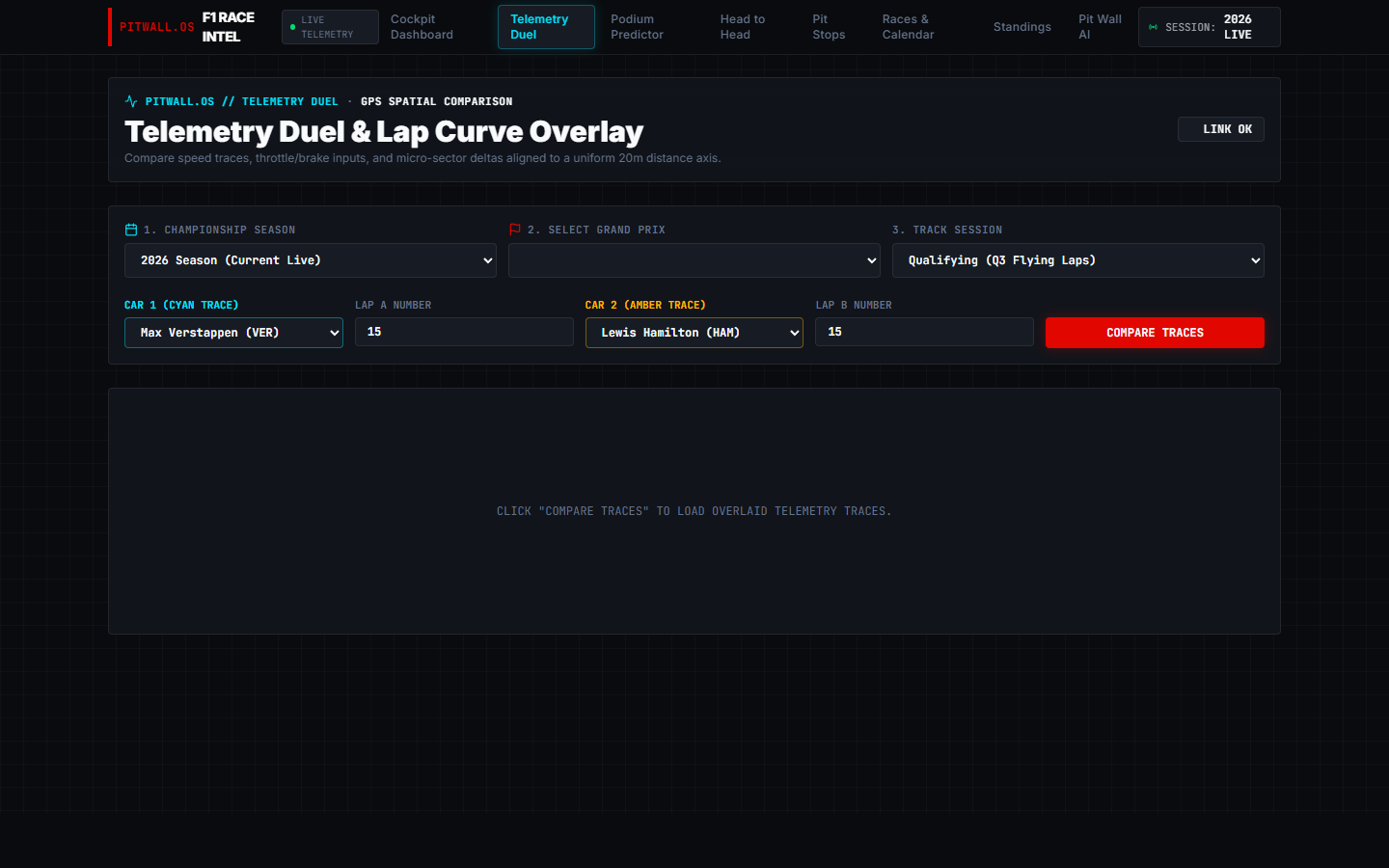Open the Championship Season dropdown
This screenshot has height=868, width=1389.
(311, 260)
